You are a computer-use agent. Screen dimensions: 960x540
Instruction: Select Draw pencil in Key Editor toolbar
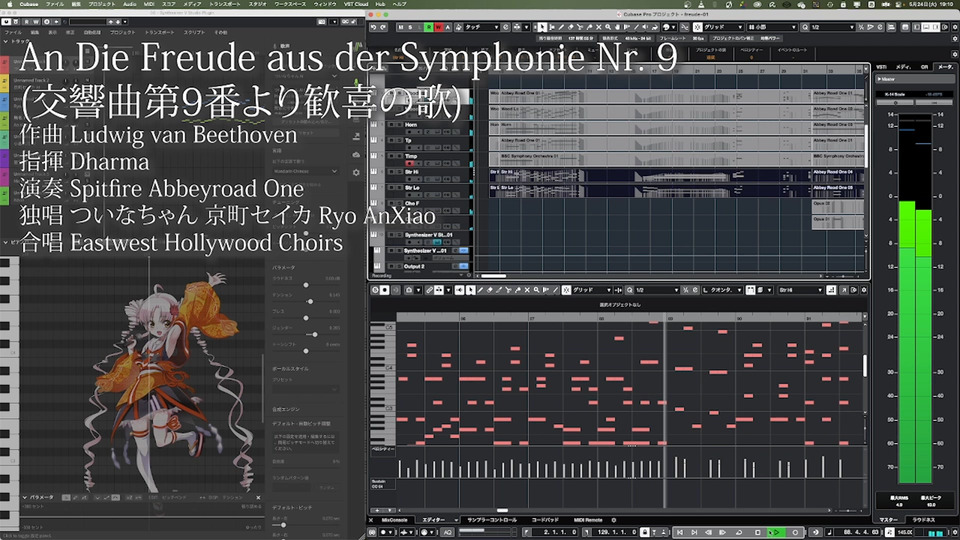tap(480, 290)
